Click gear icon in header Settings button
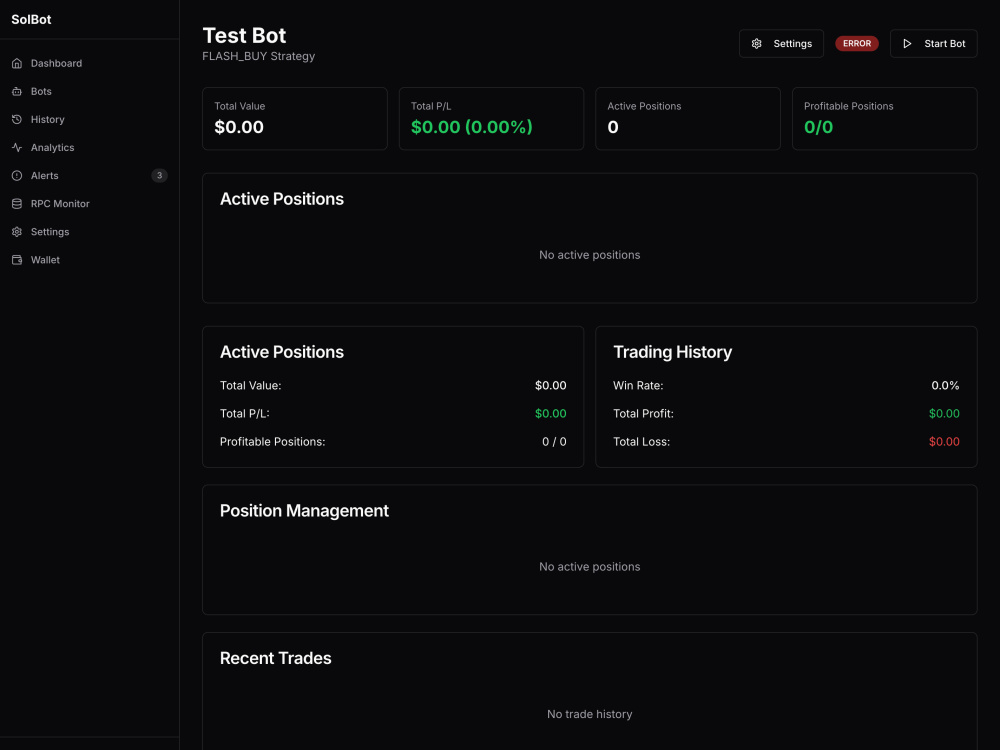Screen dimensions: 1000x750 point(756,43)
